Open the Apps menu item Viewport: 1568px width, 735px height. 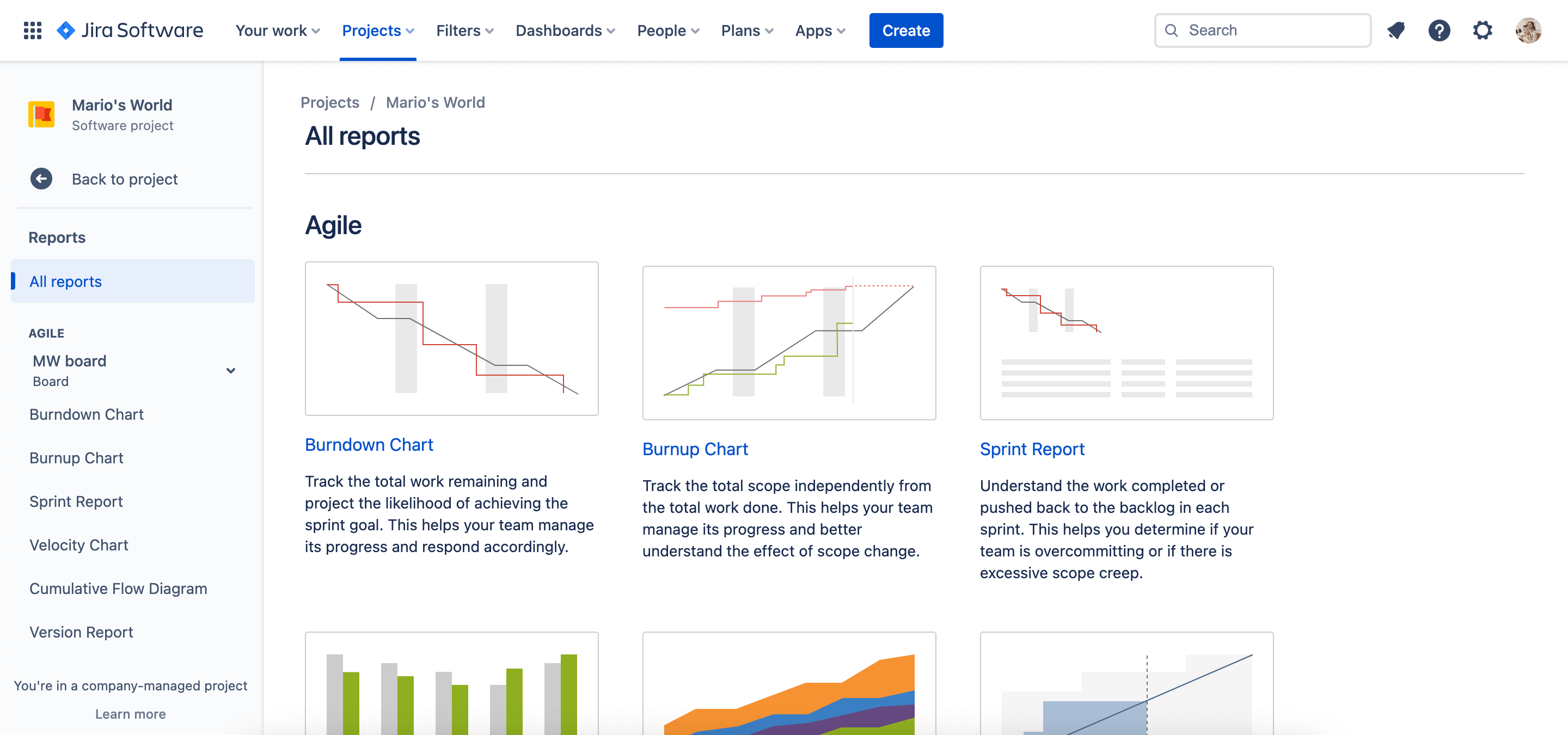820,30
